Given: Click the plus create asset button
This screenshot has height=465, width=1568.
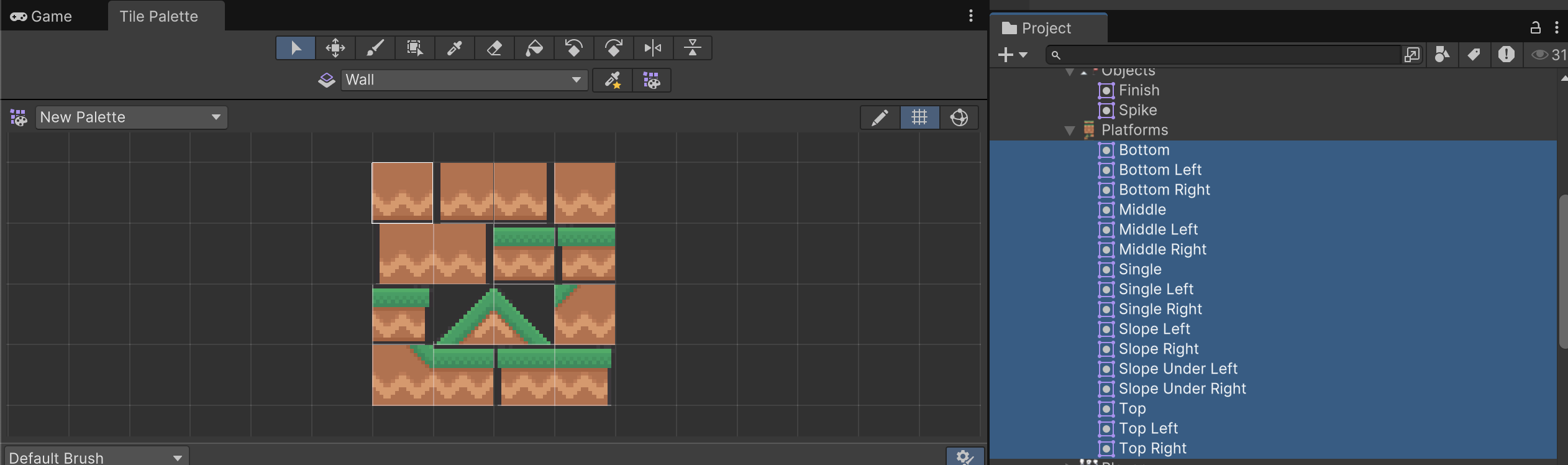Looking at the screenshot, I should click(x=1005, y=55).
